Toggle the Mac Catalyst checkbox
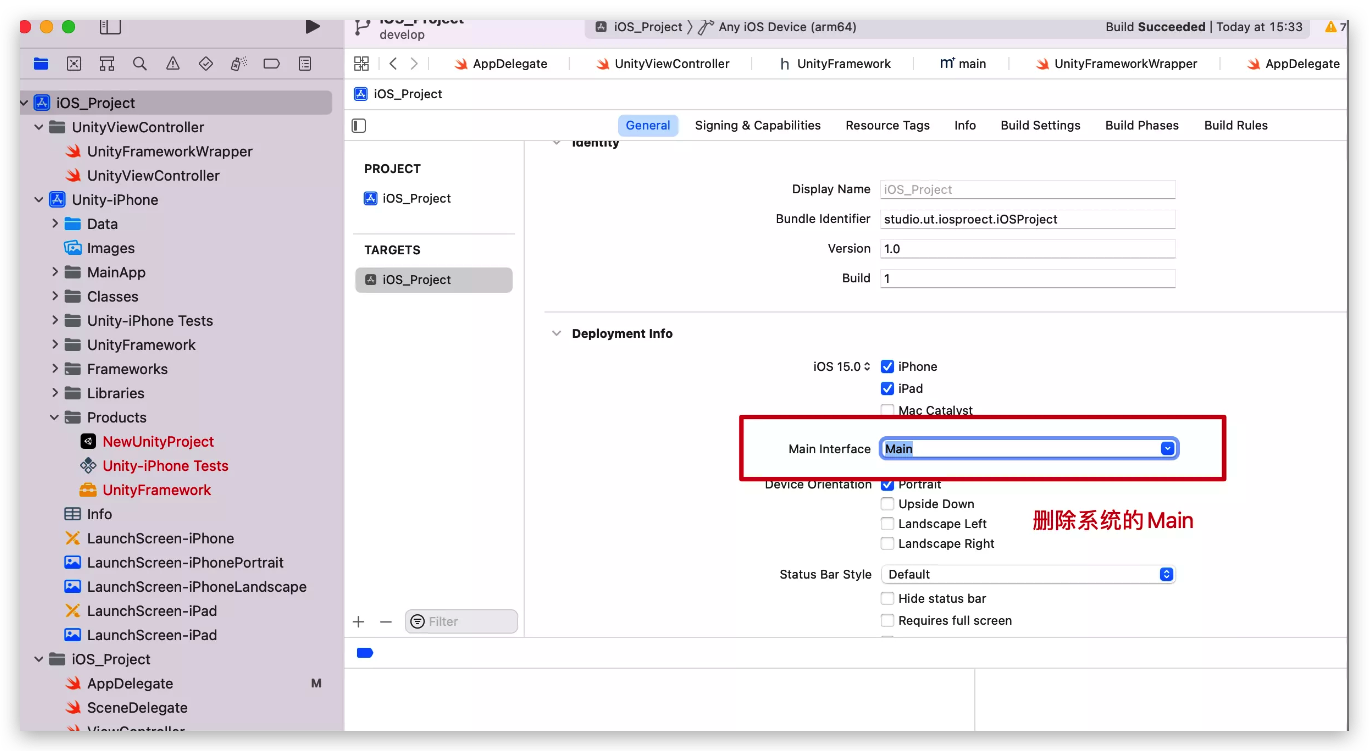This screenshot has width=1369, height=751. coord(887,411)
